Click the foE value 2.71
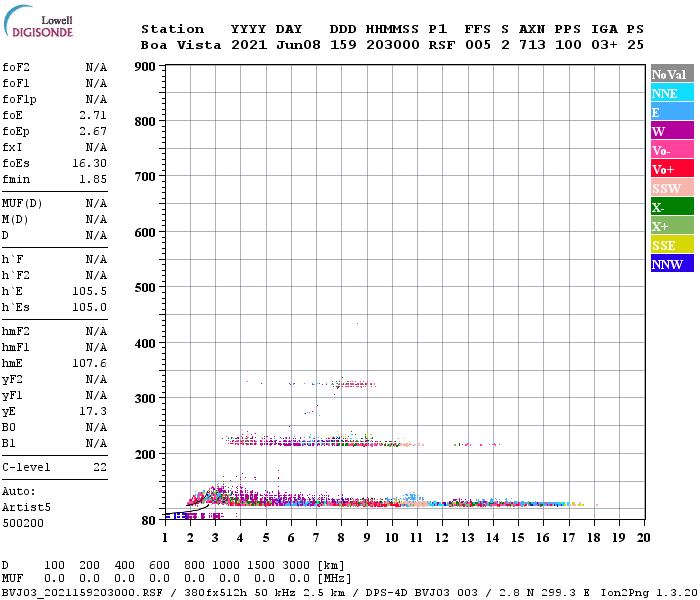Screen dimensions: 700x600 coord(93,115)
